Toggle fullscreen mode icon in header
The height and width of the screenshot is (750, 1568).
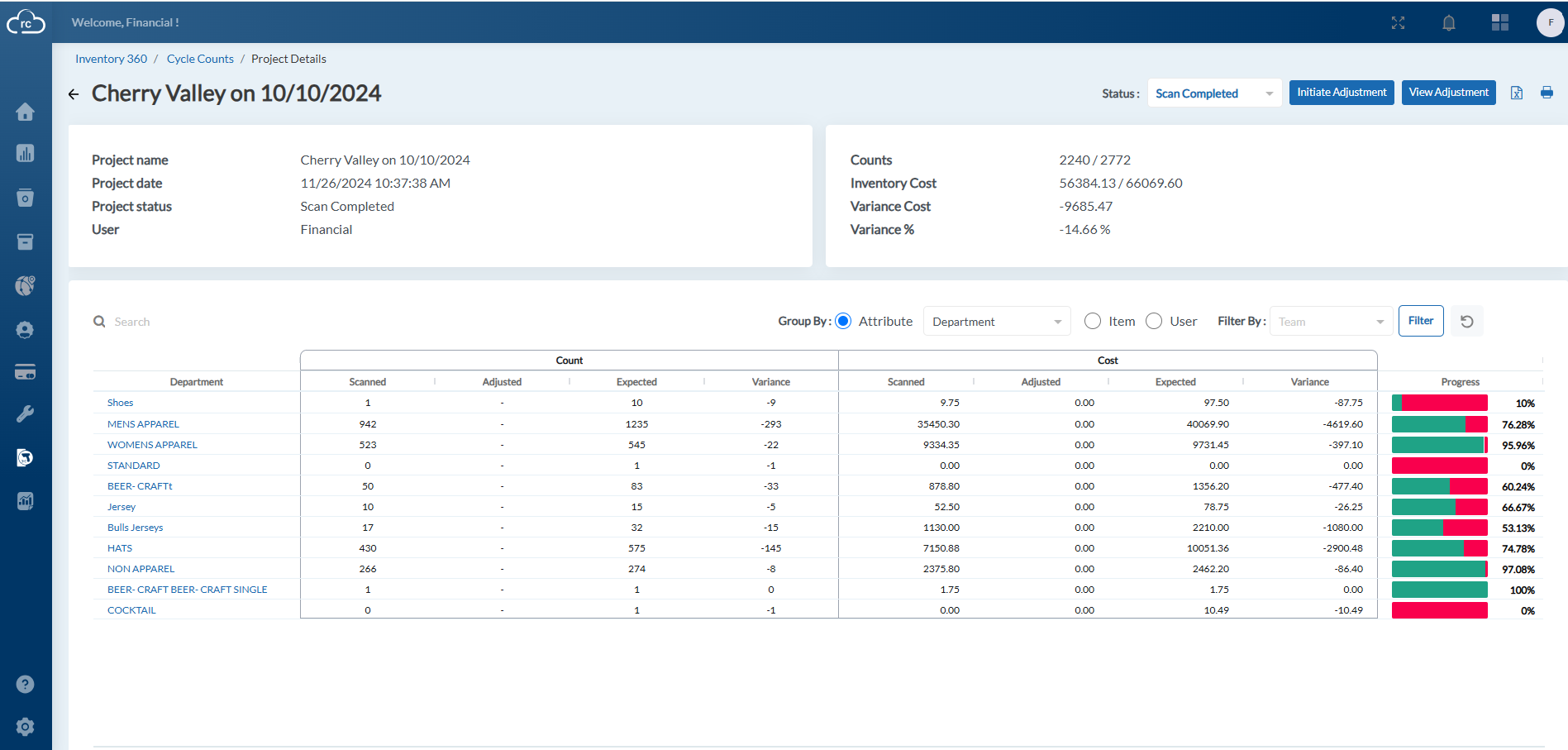point(1398,23)
